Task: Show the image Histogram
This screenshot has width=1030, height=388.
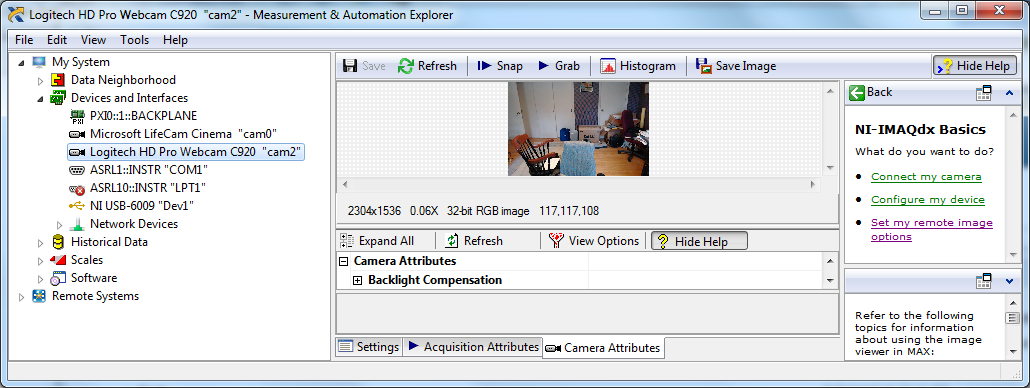Action: click(x=638, y=66)
